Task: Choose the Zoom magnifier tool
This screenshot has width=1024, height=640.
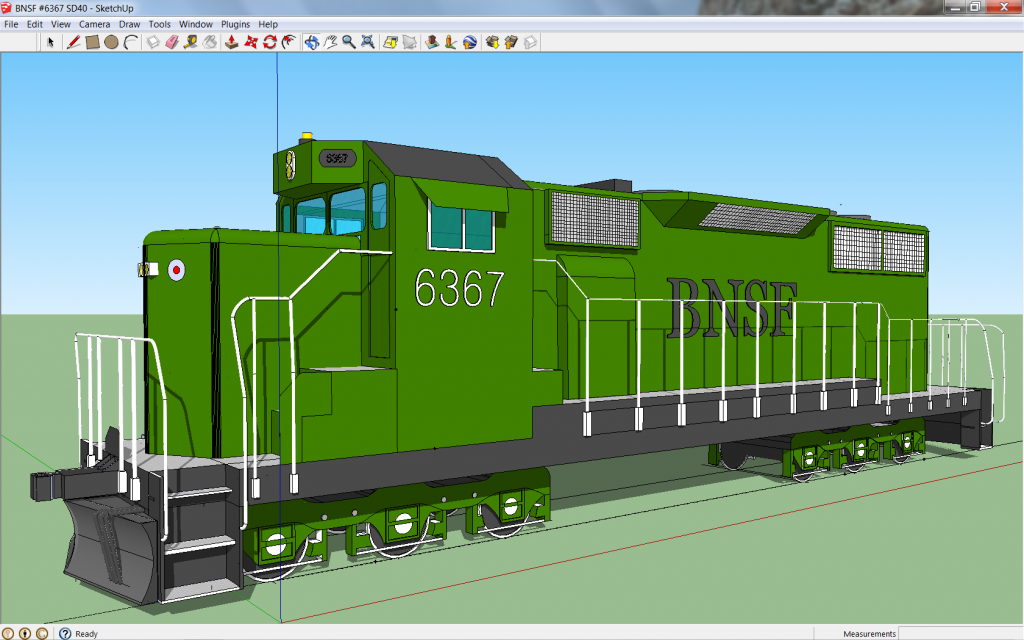Action: 349,42
